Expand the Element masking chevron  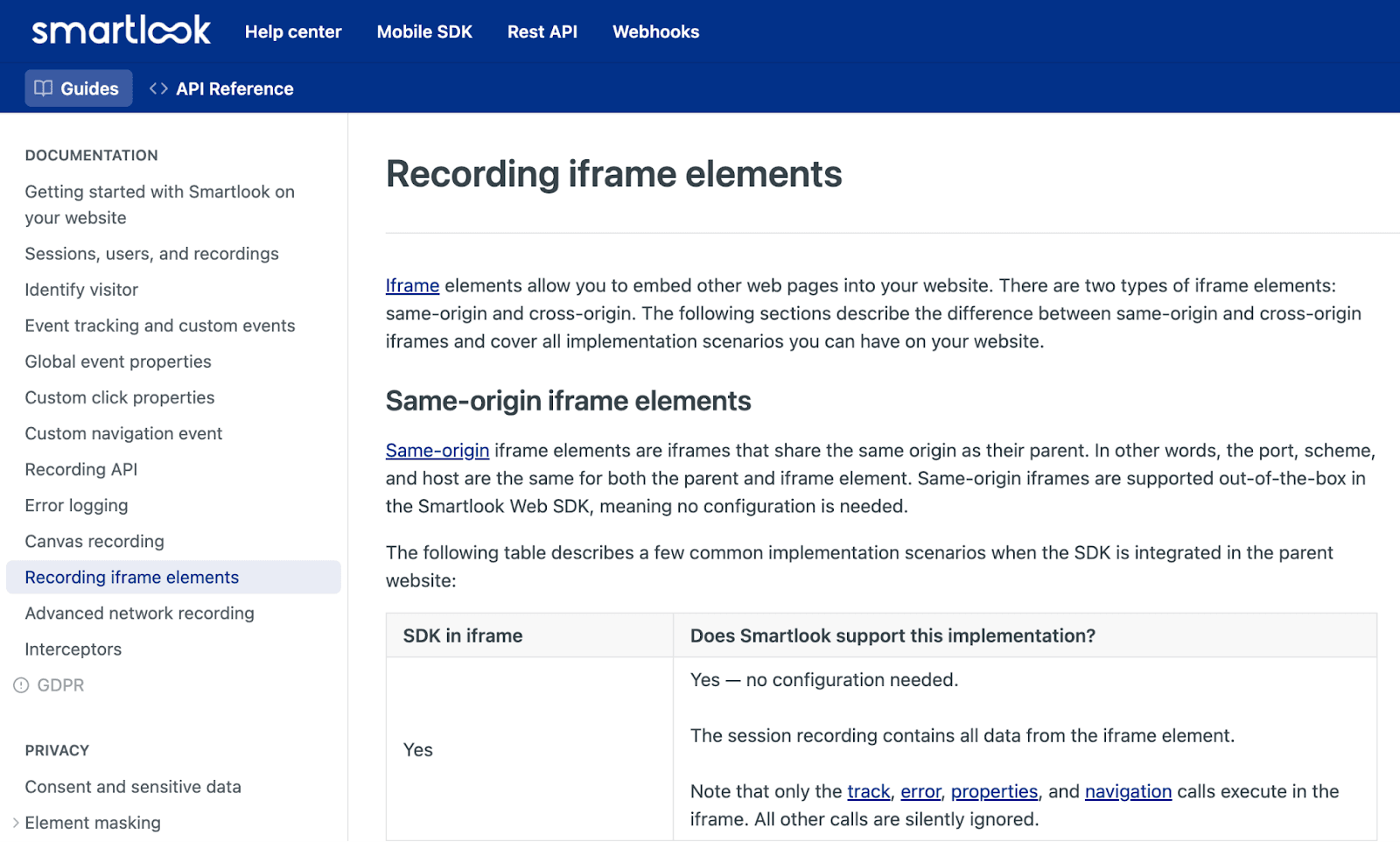[16, 823]
